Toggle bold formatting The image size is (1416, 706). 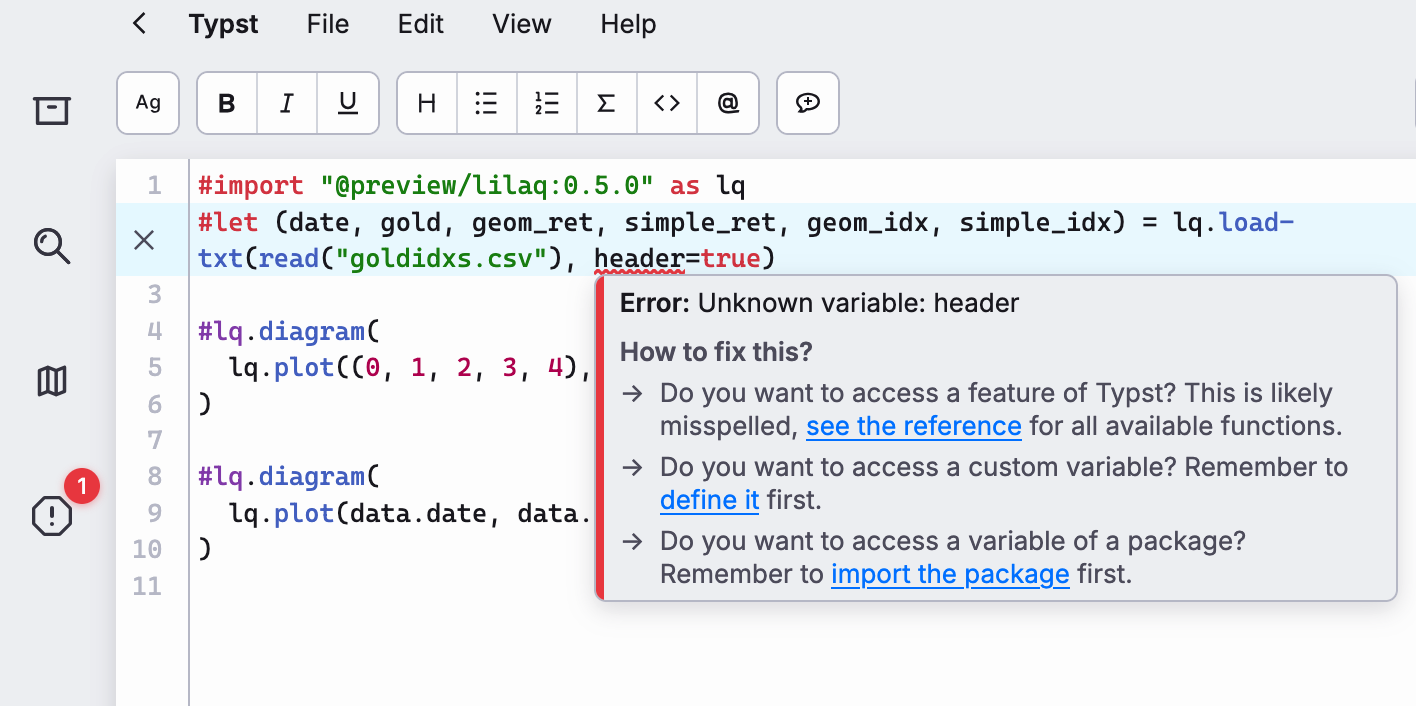click(x=227, y=103)
